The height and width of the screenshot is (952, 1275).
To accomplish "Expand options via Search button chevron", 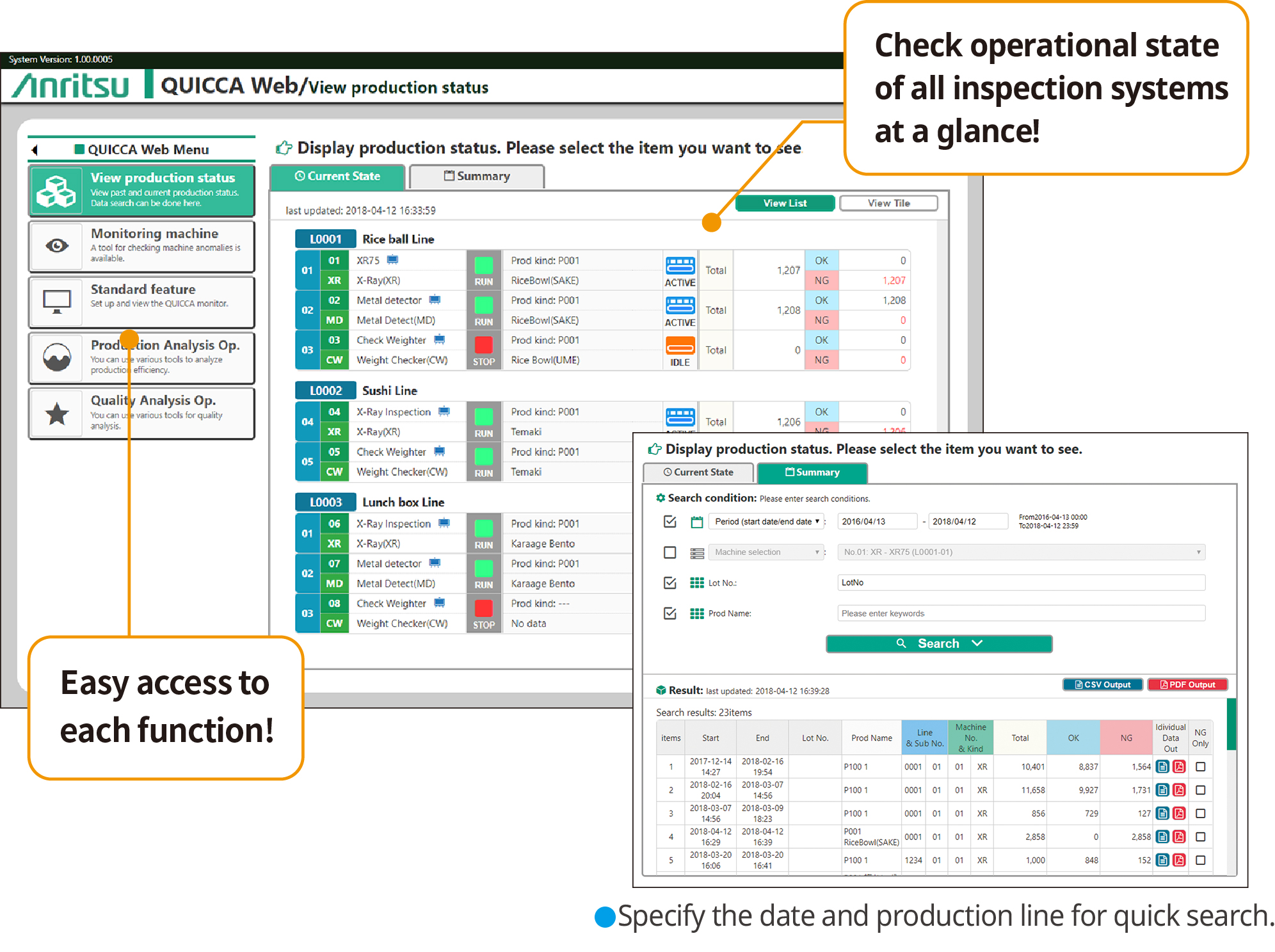I will (977, 643).
